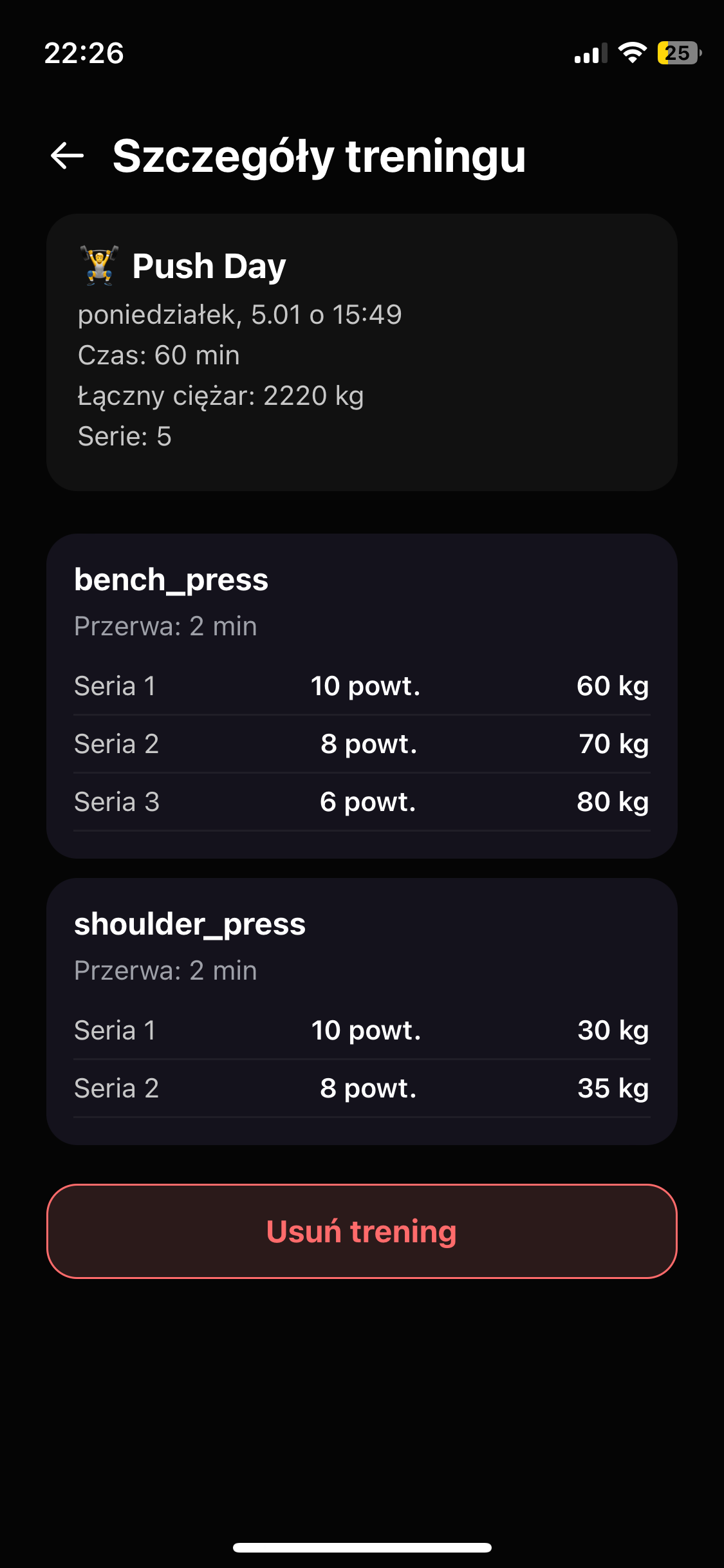Screen dimensions: 724x1568
Task: Tap the home indicator bar
Action: pos(362,1547)
